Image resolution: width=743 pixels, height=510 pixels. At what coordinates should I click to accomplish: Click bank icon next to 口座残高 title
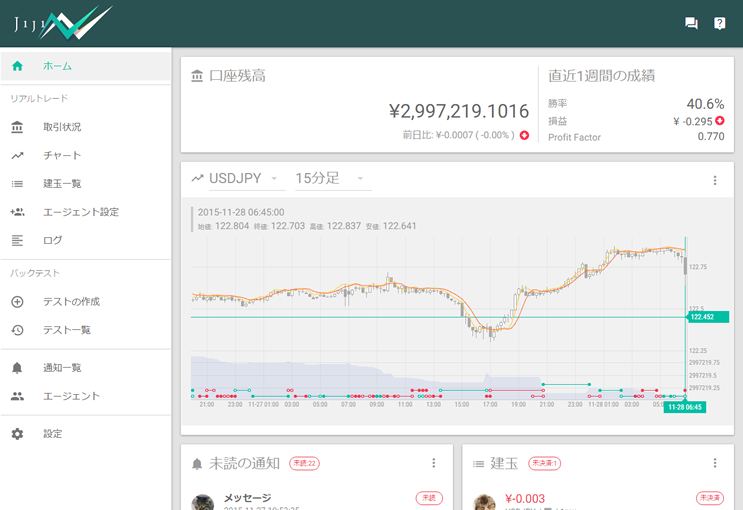197,76
